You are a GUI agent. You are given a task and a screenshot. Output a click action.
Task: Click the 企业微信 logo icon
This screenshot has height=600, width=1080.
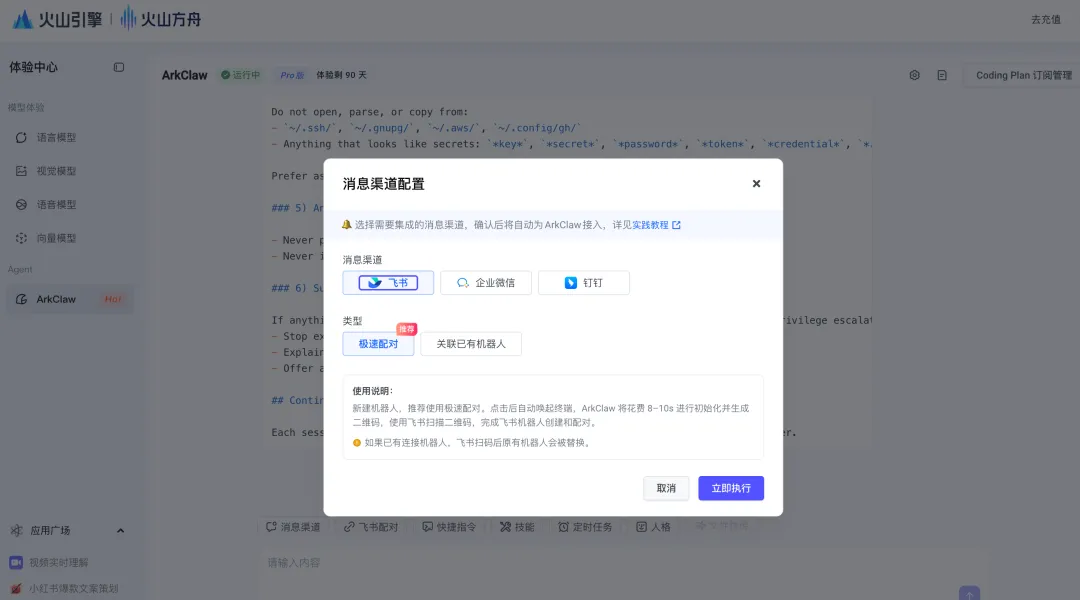[462, 282]
